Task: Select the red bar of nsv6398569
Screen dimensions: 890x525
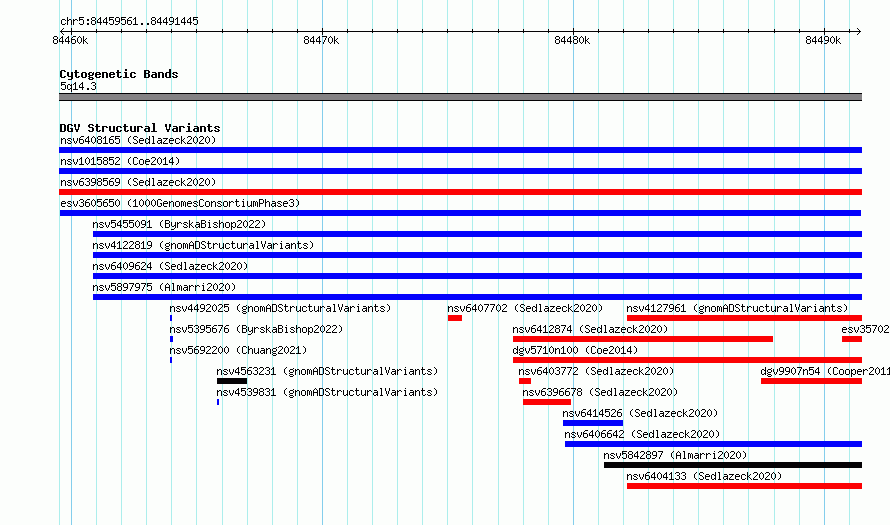Action: [460, 192]
